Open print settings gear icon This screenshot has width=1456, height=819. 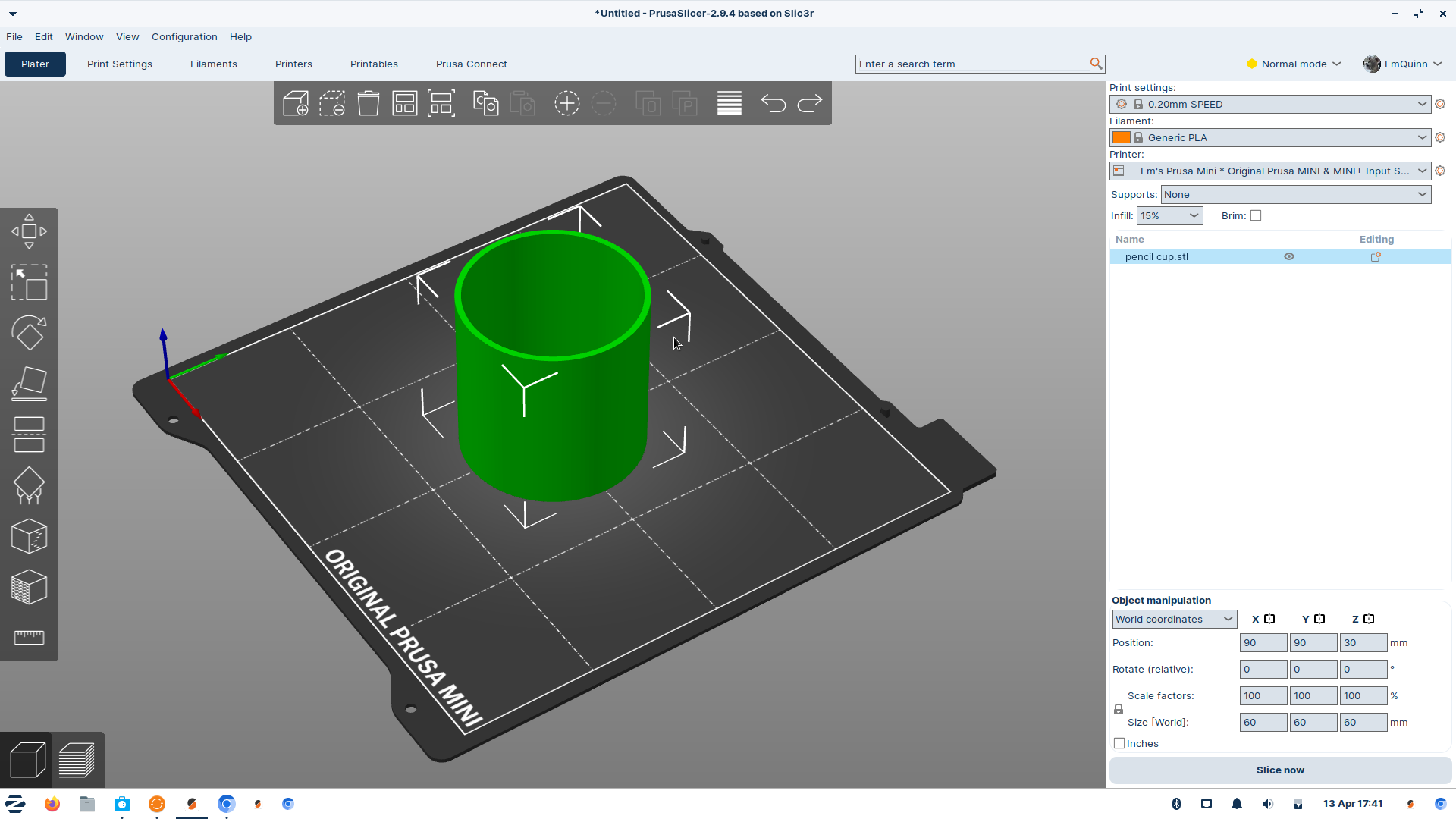(1440, 104)
